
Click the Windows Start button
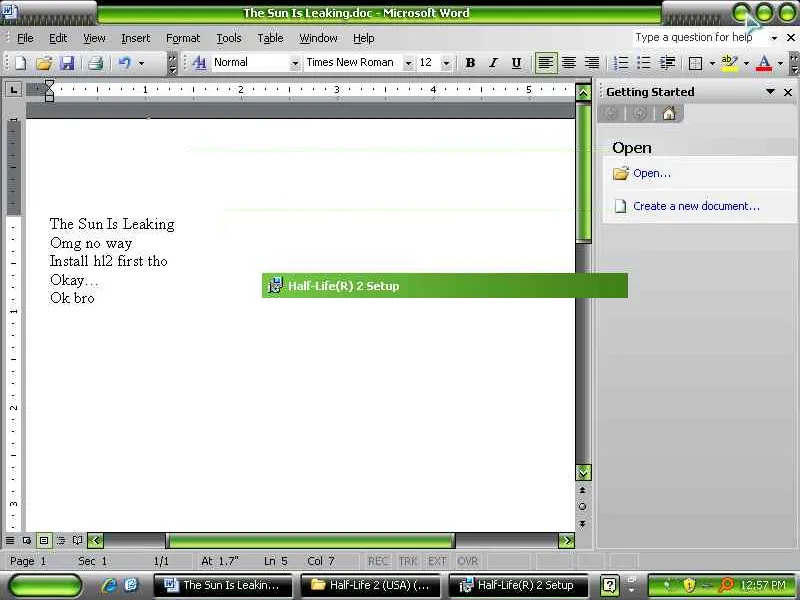[x=45, y=586]
